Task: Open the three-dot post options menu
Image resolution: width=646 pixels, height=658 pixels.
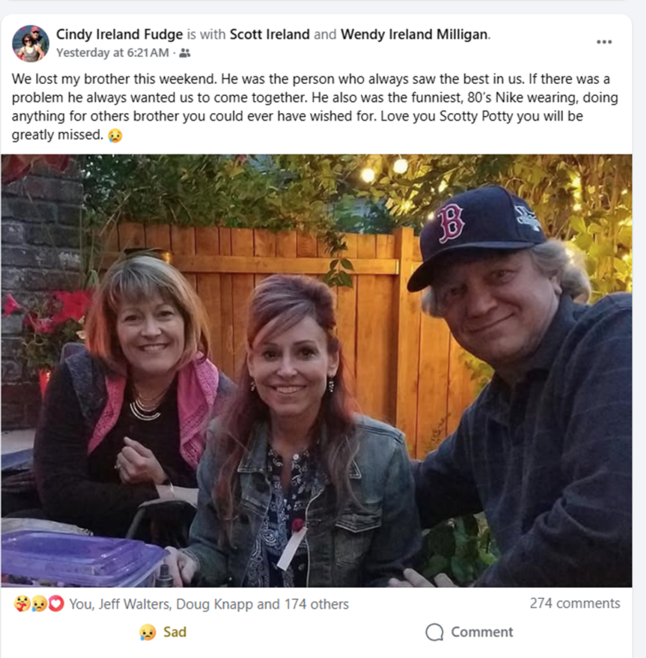Action: pyautogui.click(x=604, y=42)
